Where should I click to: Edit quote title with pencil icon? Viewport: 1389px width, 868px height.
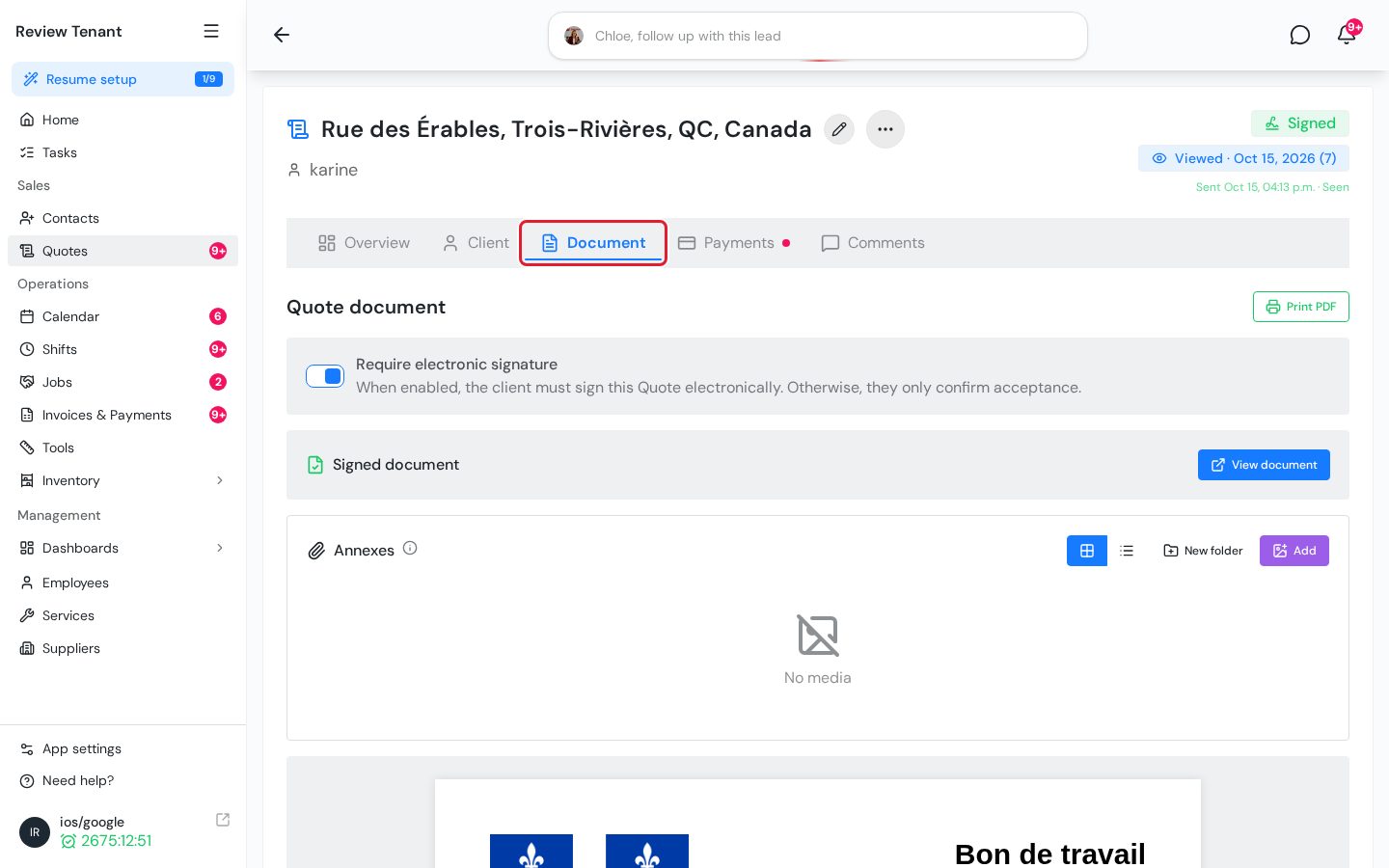[839, 129]
